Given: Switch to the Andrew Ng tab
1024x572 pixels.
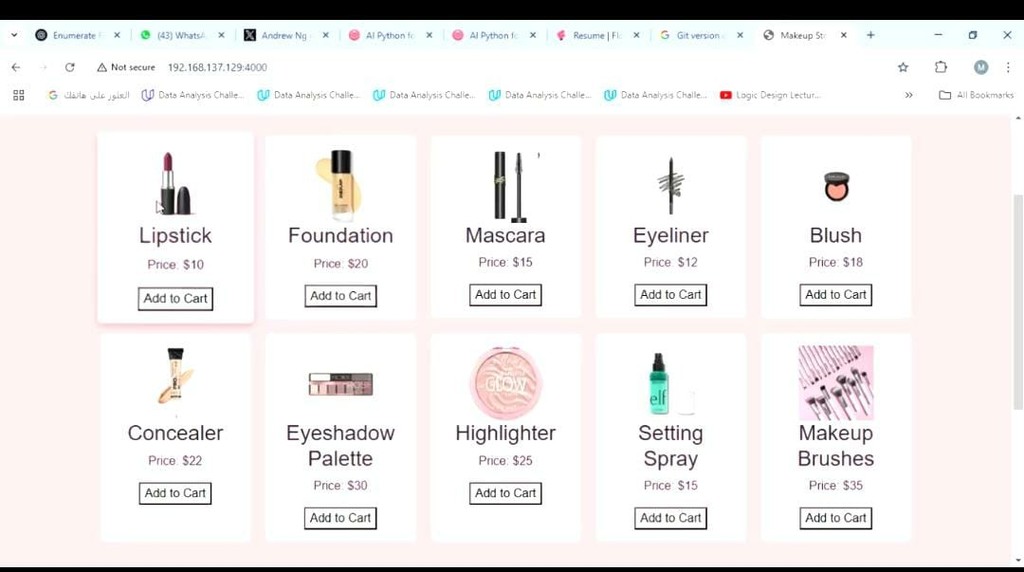Looking at the screenshot, I should pyautogui.click(x=286, y=35).
